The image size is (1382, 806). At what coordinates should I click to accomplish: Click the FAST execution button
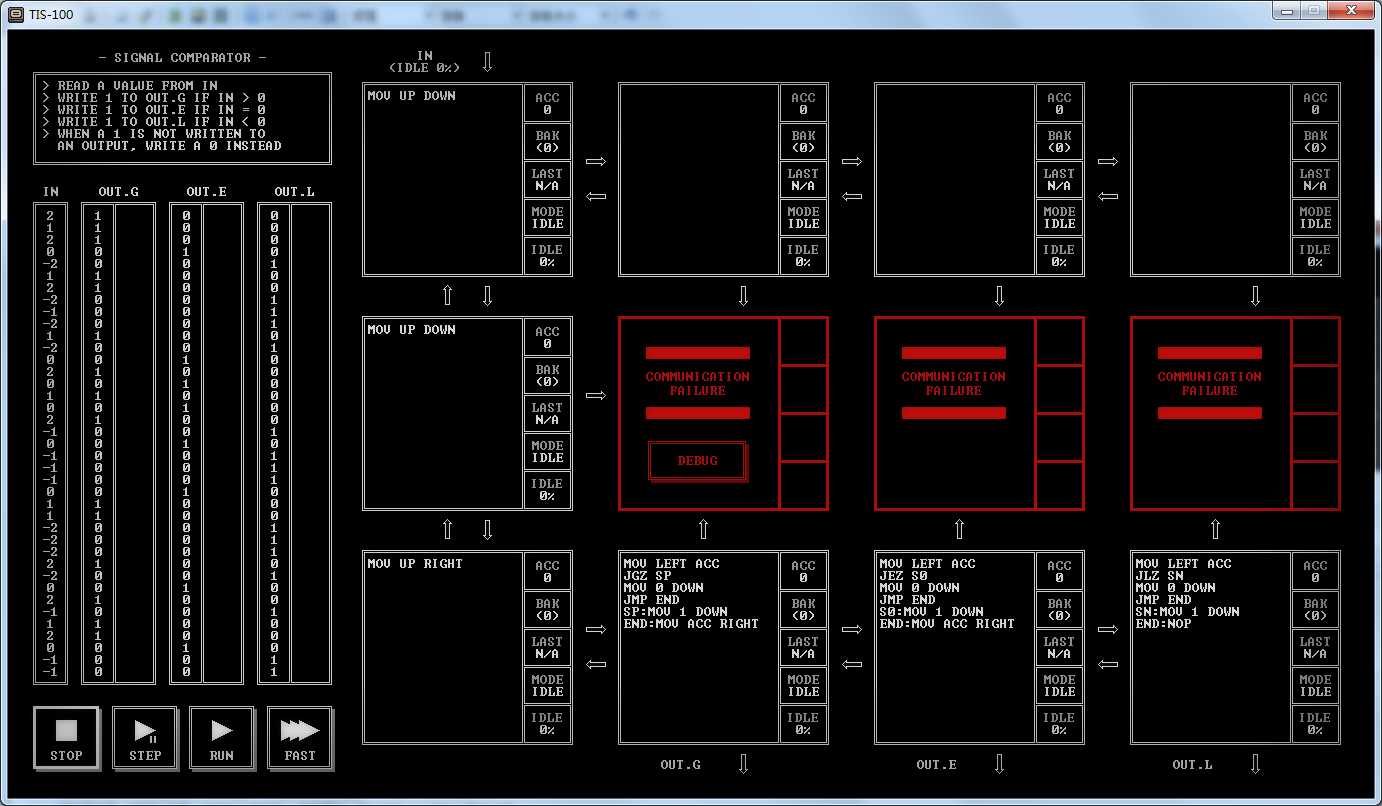coord(300,738)
